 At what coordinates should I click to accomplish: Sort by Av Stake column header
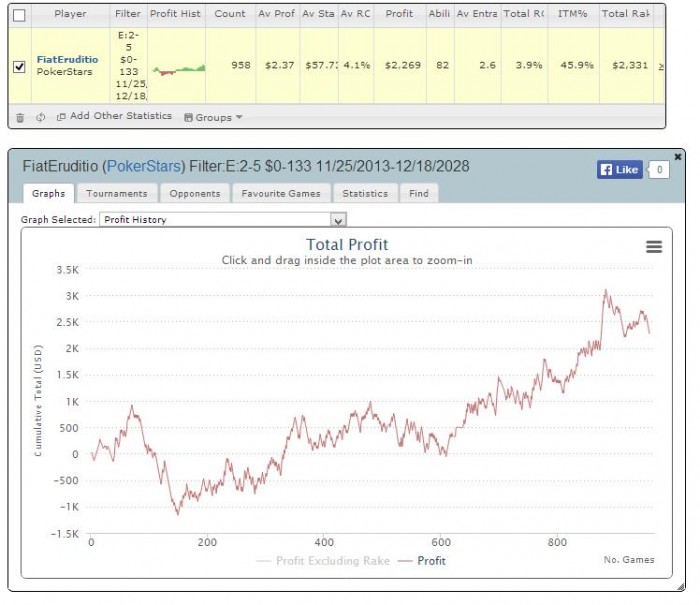(319, 14)
